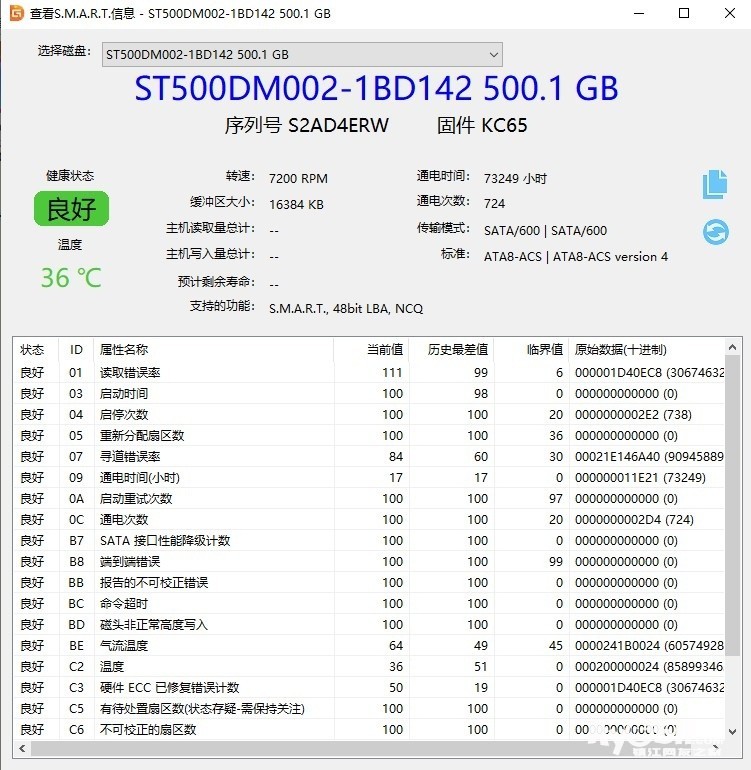The width and height of the screenshot is (751, 770).
Task: Click raw value 000000011E21 (73249)
Action: [x=640, y=477]
